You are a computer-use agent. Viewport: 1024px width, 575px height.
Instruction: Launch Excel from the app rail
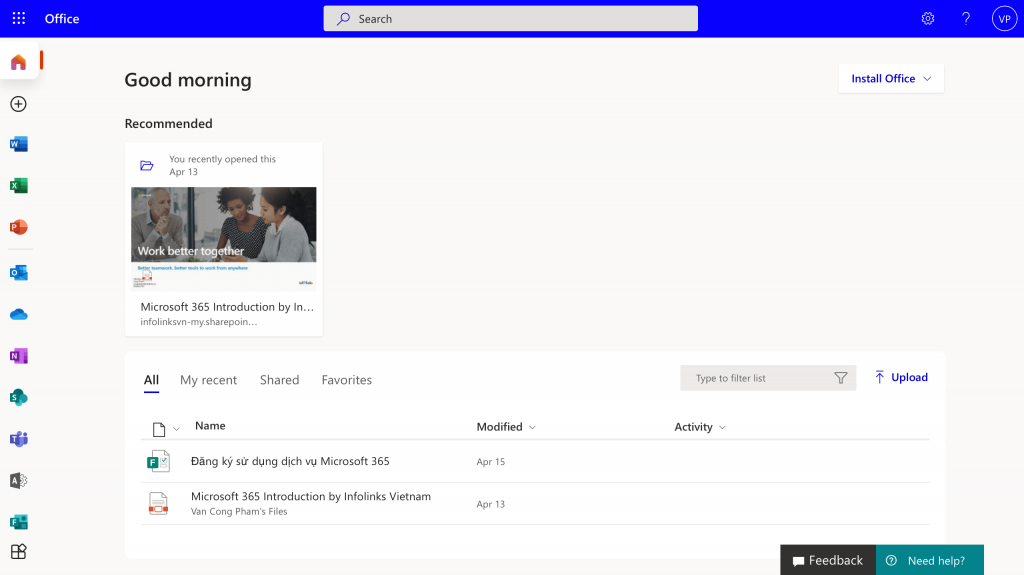click(x=18, y=186)
